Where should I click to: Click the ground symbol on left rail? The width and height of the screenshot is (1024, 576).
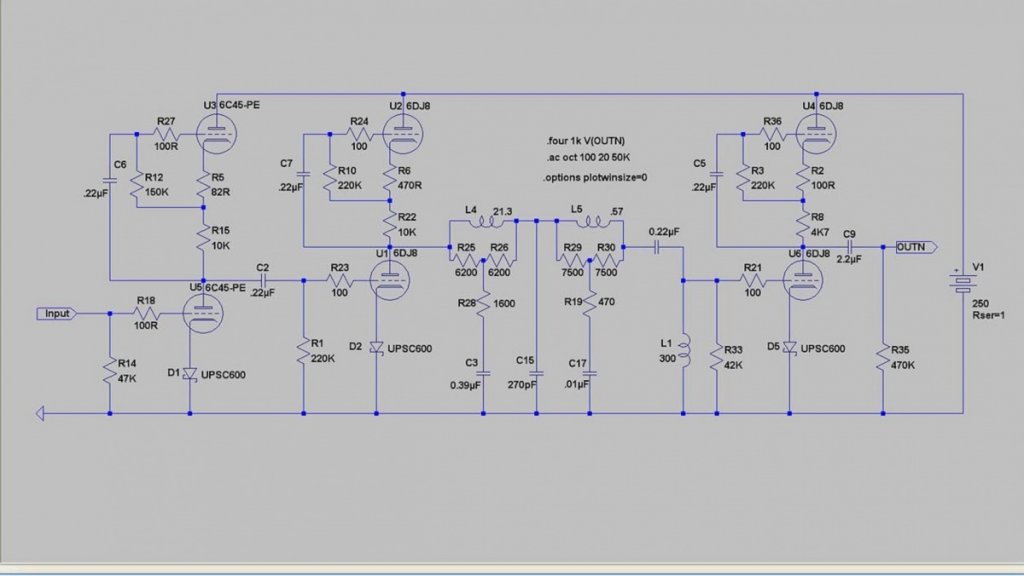[x=40, y=413]
